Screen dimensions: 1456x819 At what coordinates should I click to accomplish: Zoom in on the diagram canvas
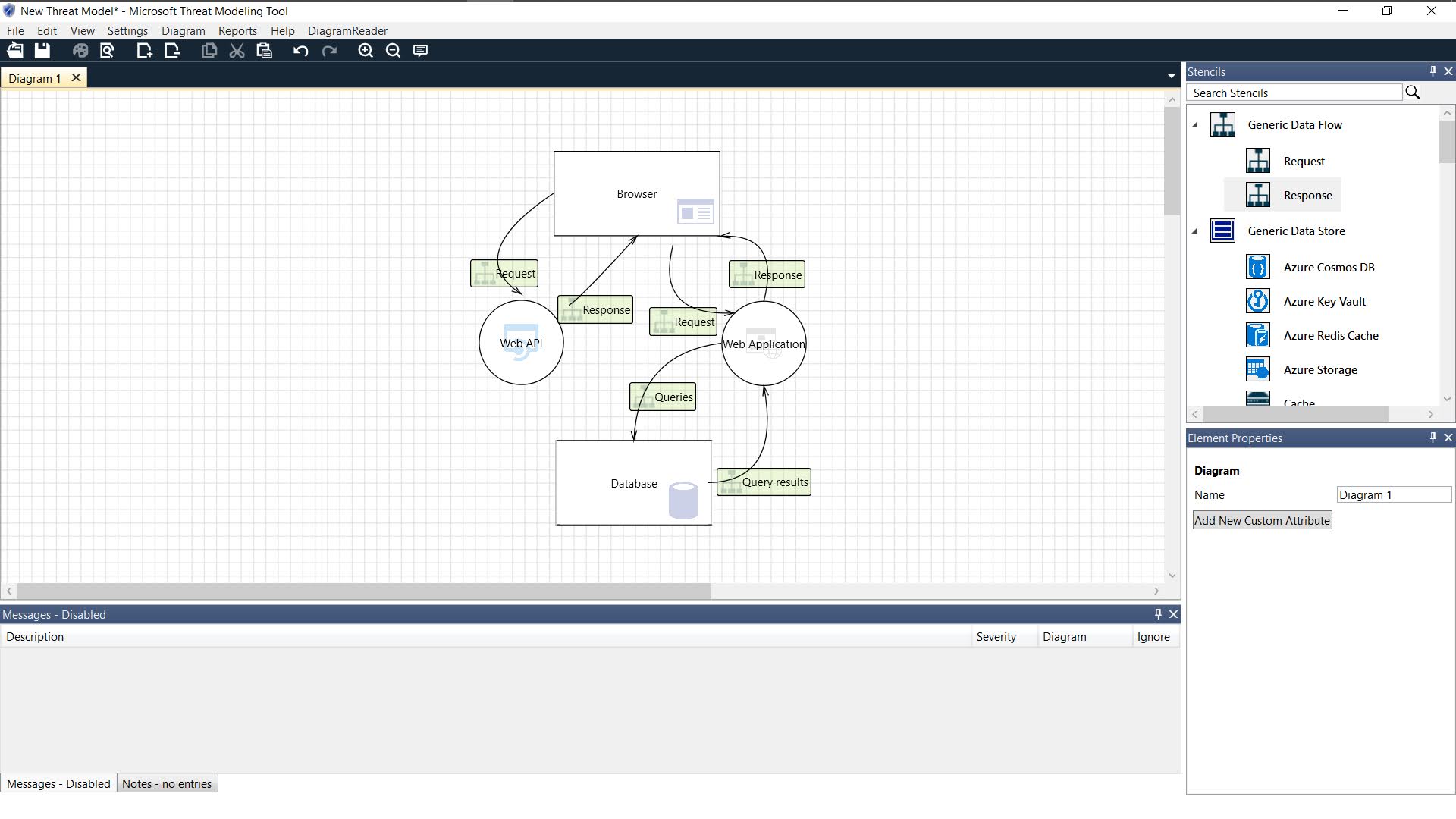tap(366, 51)
